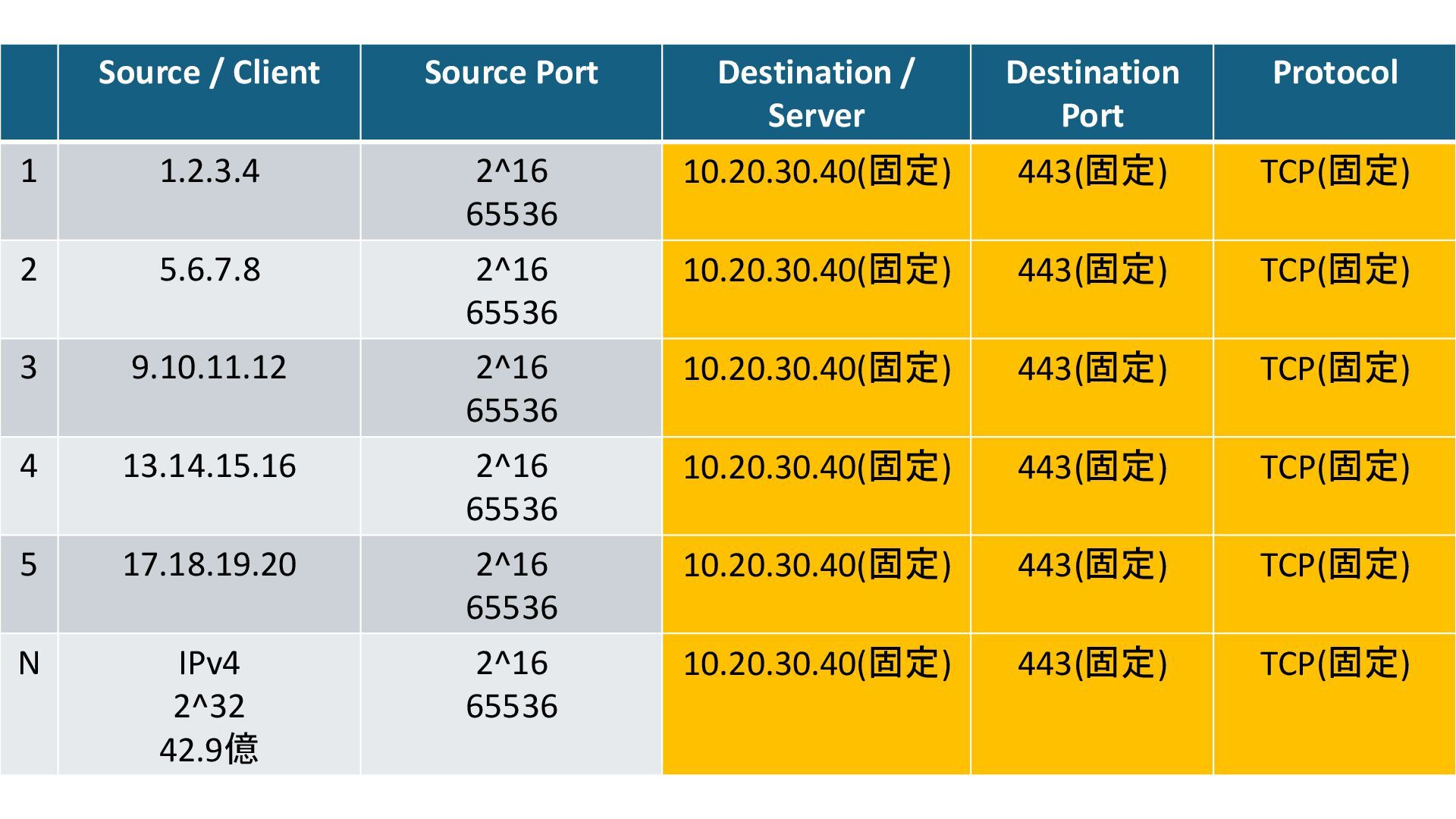The width and height of the screenshot is (1456, 819).
Task: Select the Destination Port header cell
Action: click(1092, 93)
